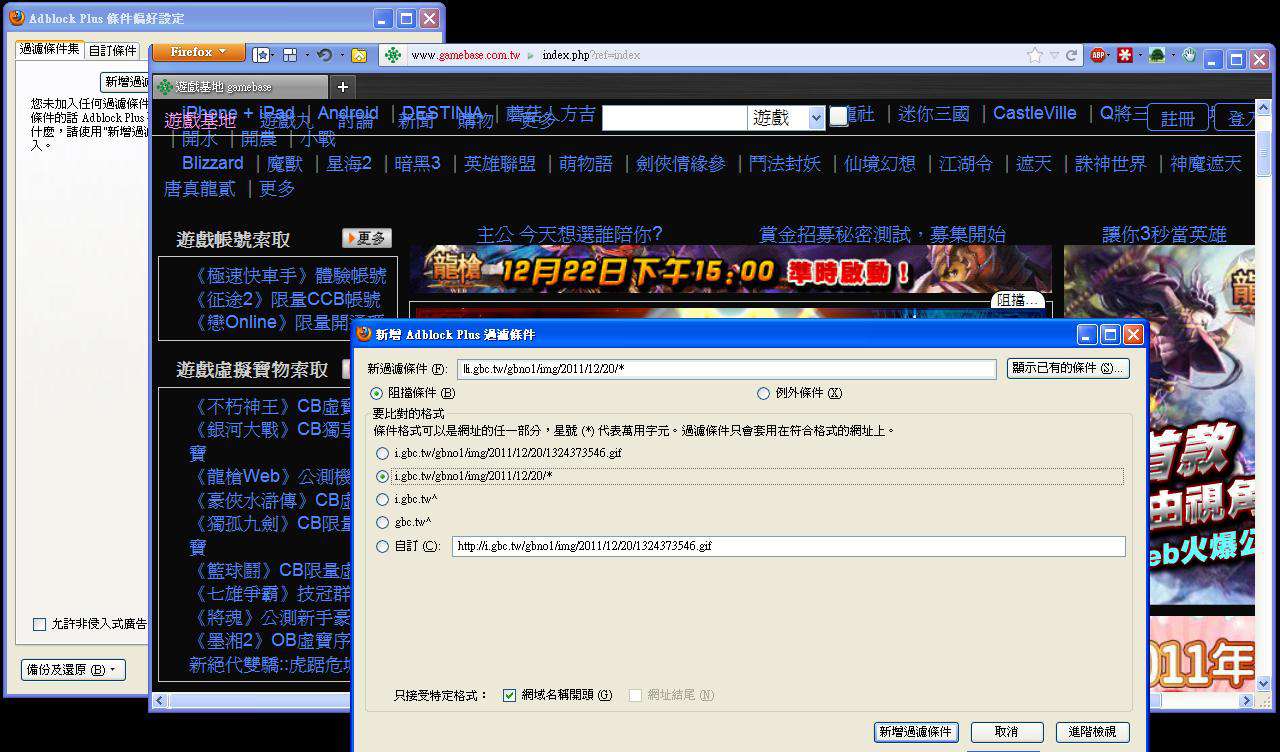
Task: Open the 英雄聯盟 site menu link
Action: pos(500,163)
